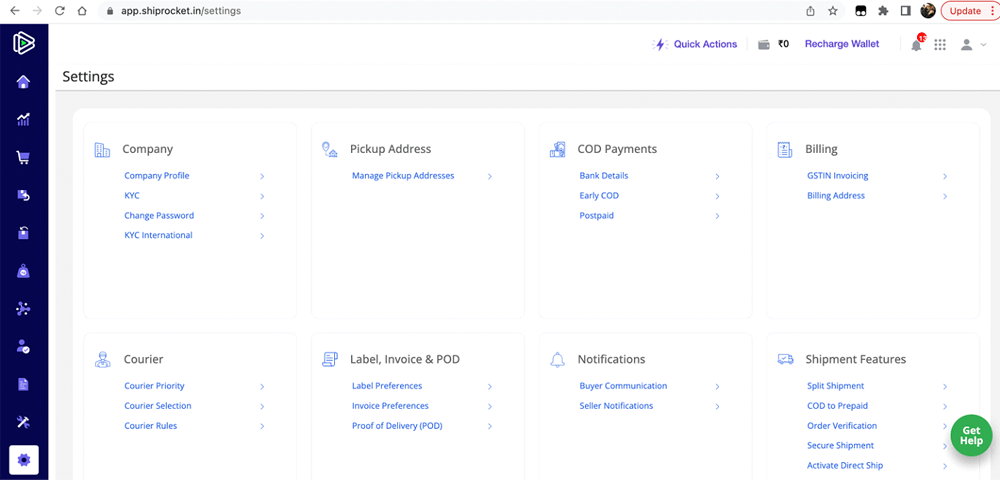
Task: Open the dashboard analytics chart icon
Action: [23, 119]
